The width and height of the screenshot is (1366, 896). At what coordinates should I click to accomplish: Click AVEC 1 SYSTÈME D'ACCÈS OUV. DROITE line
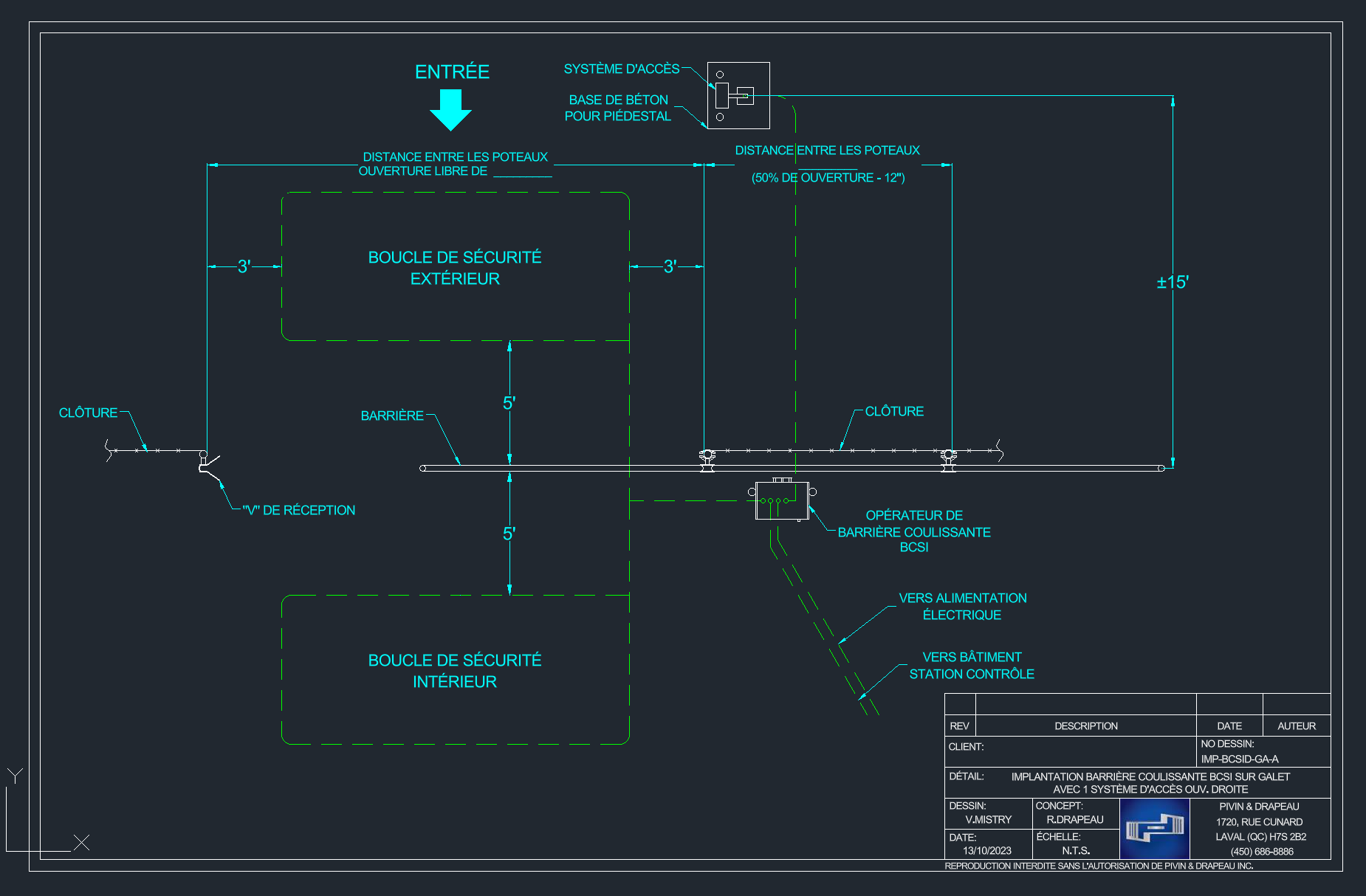[1150, 789]
